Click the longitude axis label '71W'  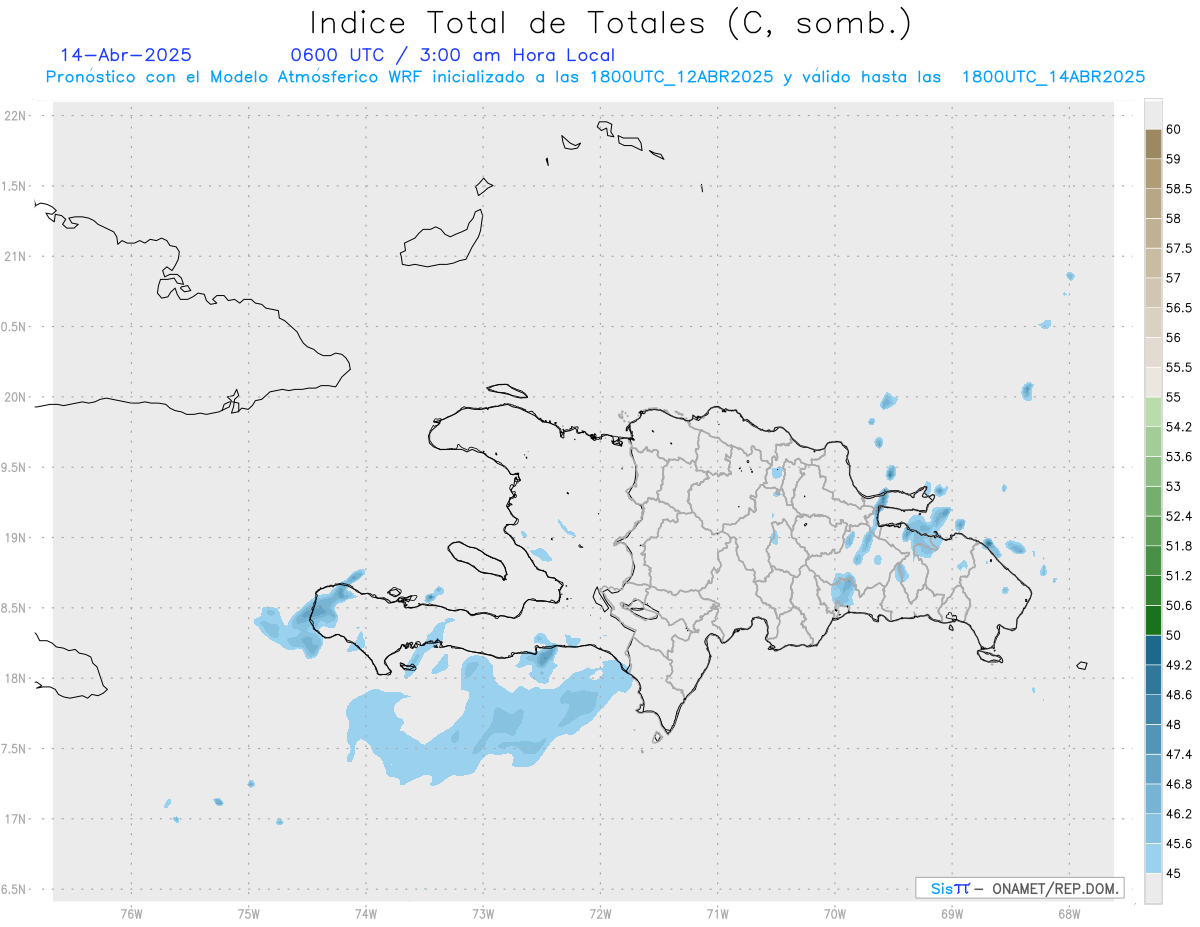pos(717,913)
